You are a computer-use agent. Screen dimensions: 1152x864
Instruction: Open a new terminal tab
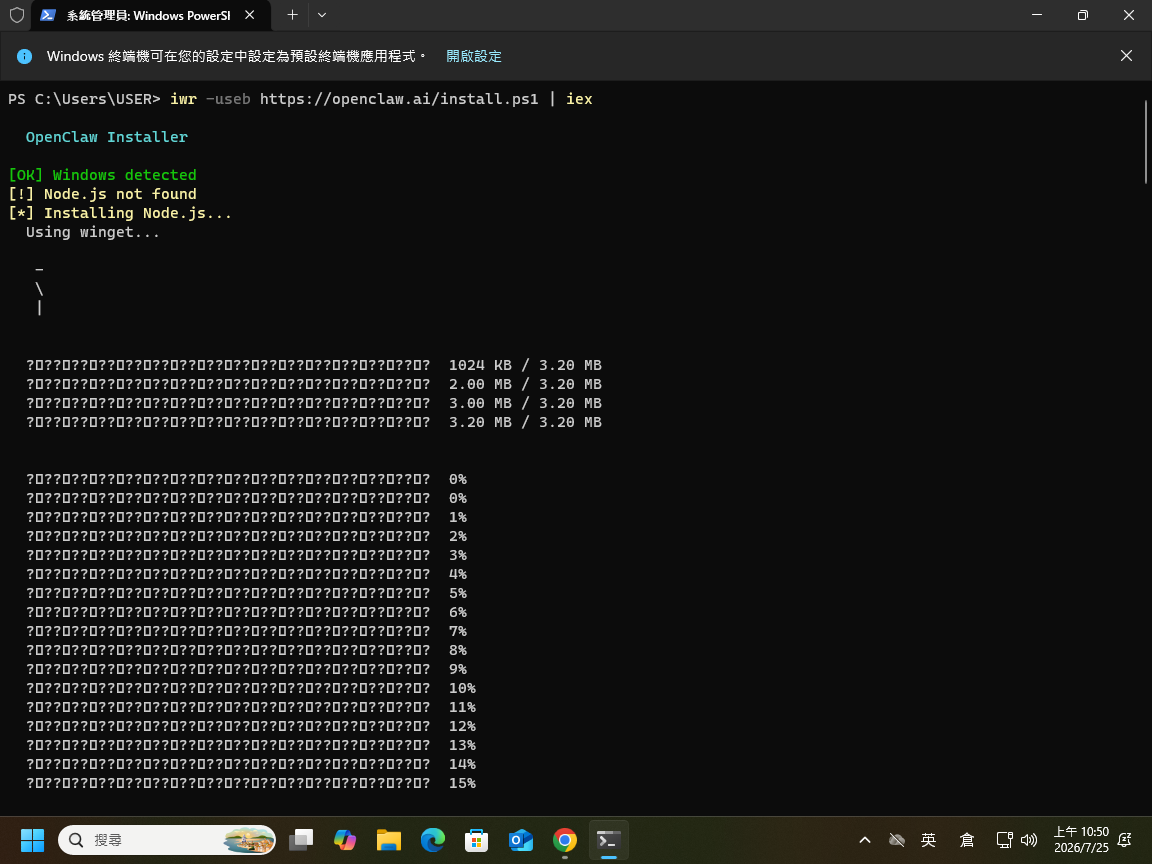(292, 15)
